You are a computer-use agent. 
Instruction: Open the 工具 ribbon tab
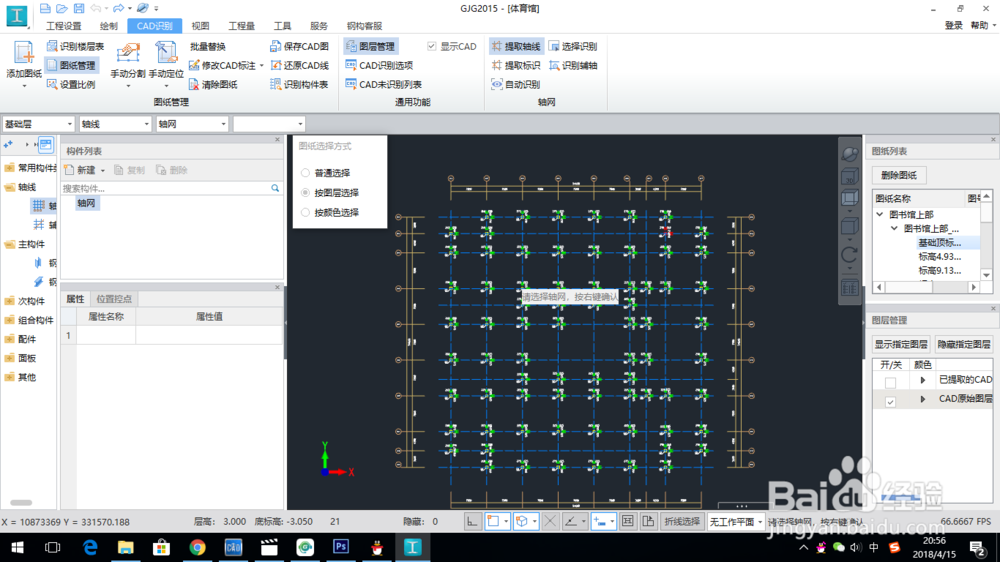coord(283,26)
